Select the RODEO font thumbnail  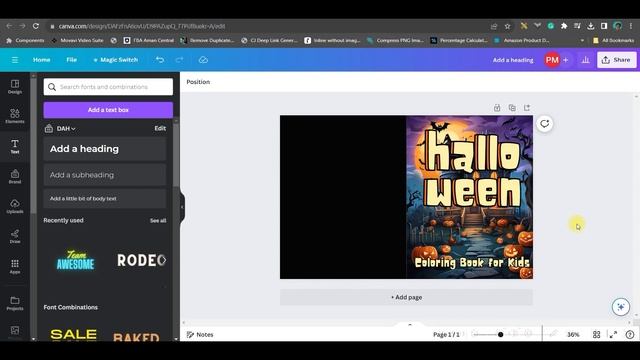(141, 260)
